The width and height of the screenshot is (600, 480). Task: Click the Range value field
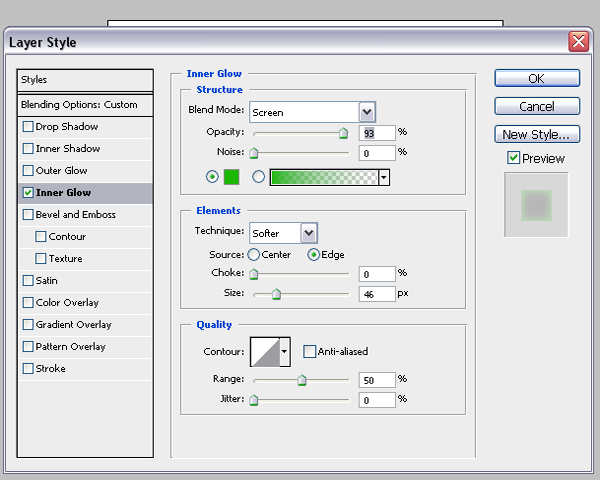(x=377, y=380)
